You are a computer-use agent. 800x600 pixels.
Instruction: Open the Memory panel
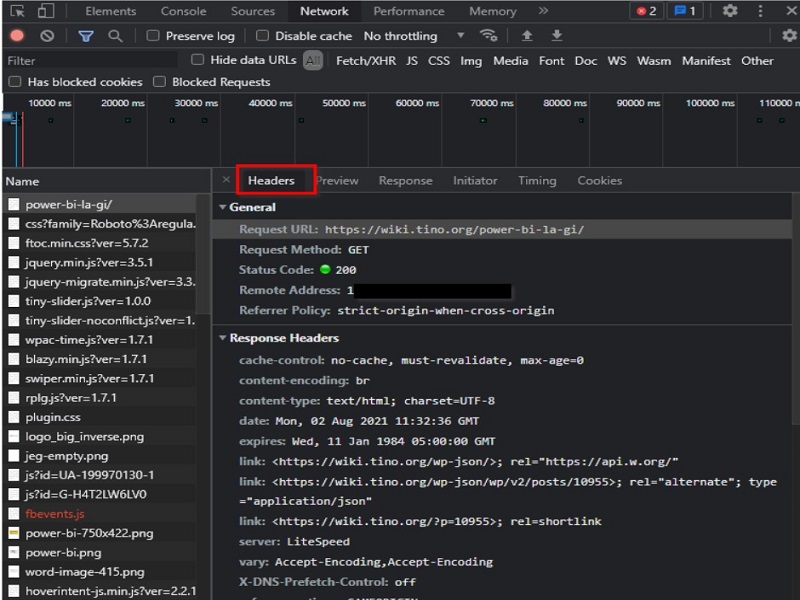coord(493,11)
